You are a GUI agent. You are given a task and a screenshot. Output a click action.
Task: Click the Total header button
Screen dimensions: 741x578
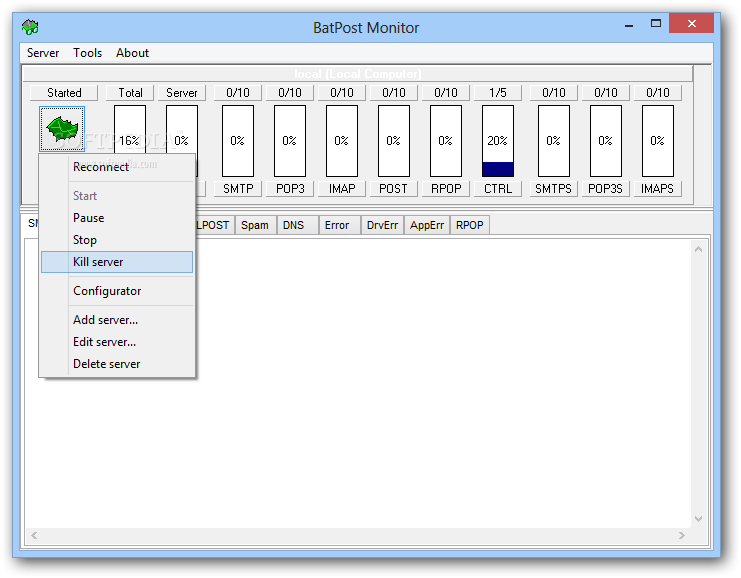pos(130,93)
